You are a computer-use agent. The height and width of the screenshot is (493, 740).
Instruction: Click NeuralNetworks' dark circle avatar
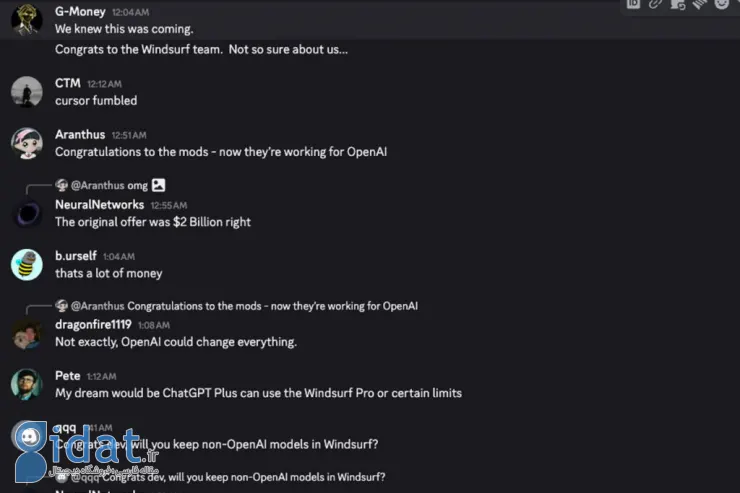[27, 213]
